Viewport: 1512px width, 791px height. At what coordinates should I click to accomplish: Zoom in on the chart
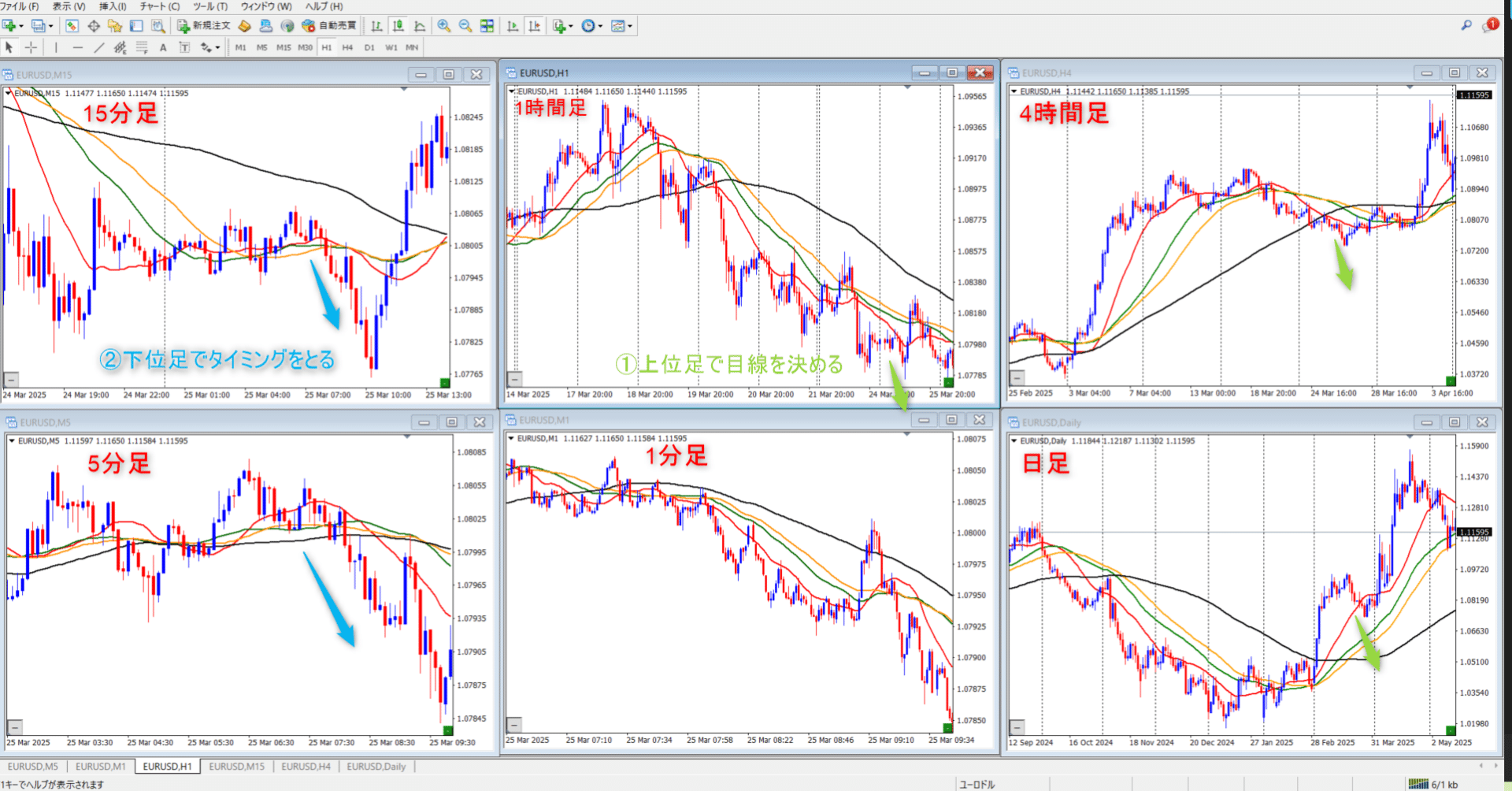point(444,26)
